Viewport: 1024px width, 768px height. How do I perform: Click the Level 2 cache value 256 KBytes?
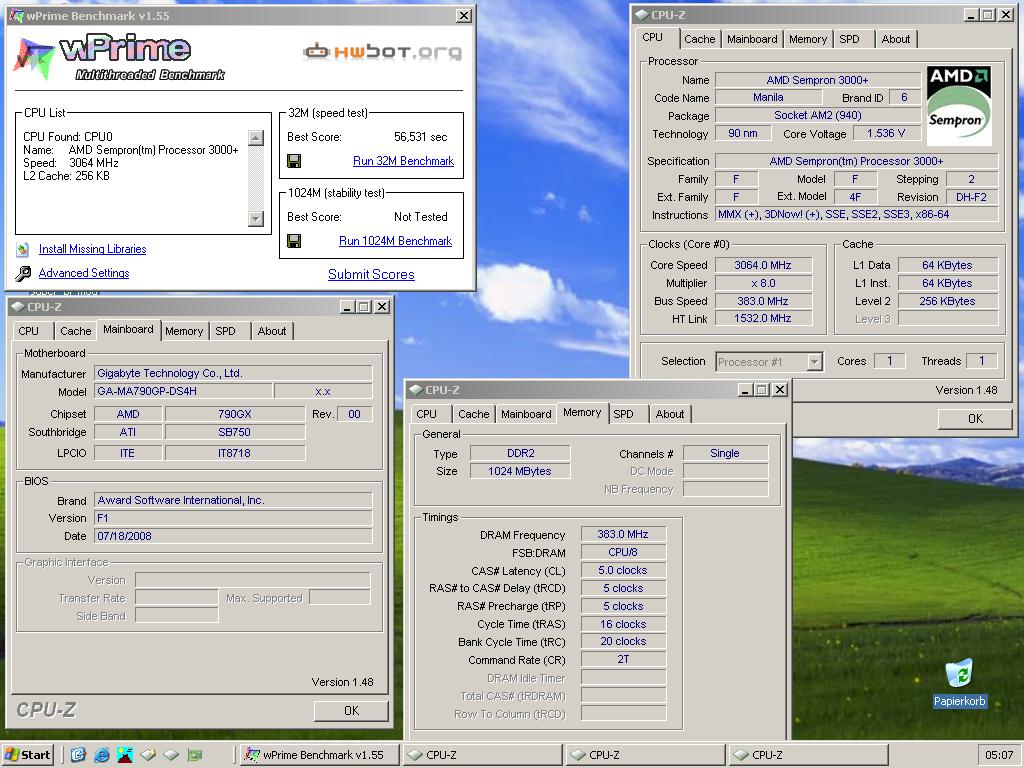coord(948,301)
